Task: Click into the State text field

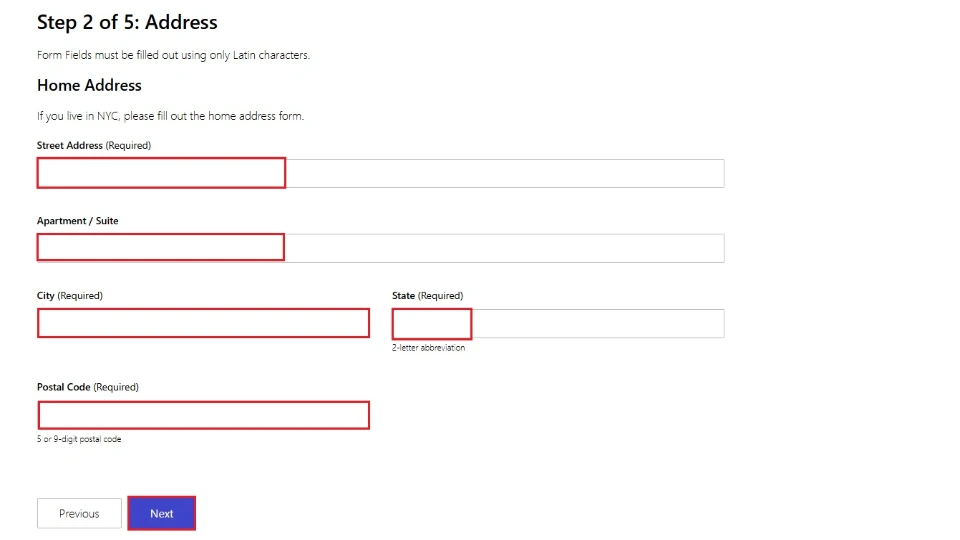Action: point(557,324)
